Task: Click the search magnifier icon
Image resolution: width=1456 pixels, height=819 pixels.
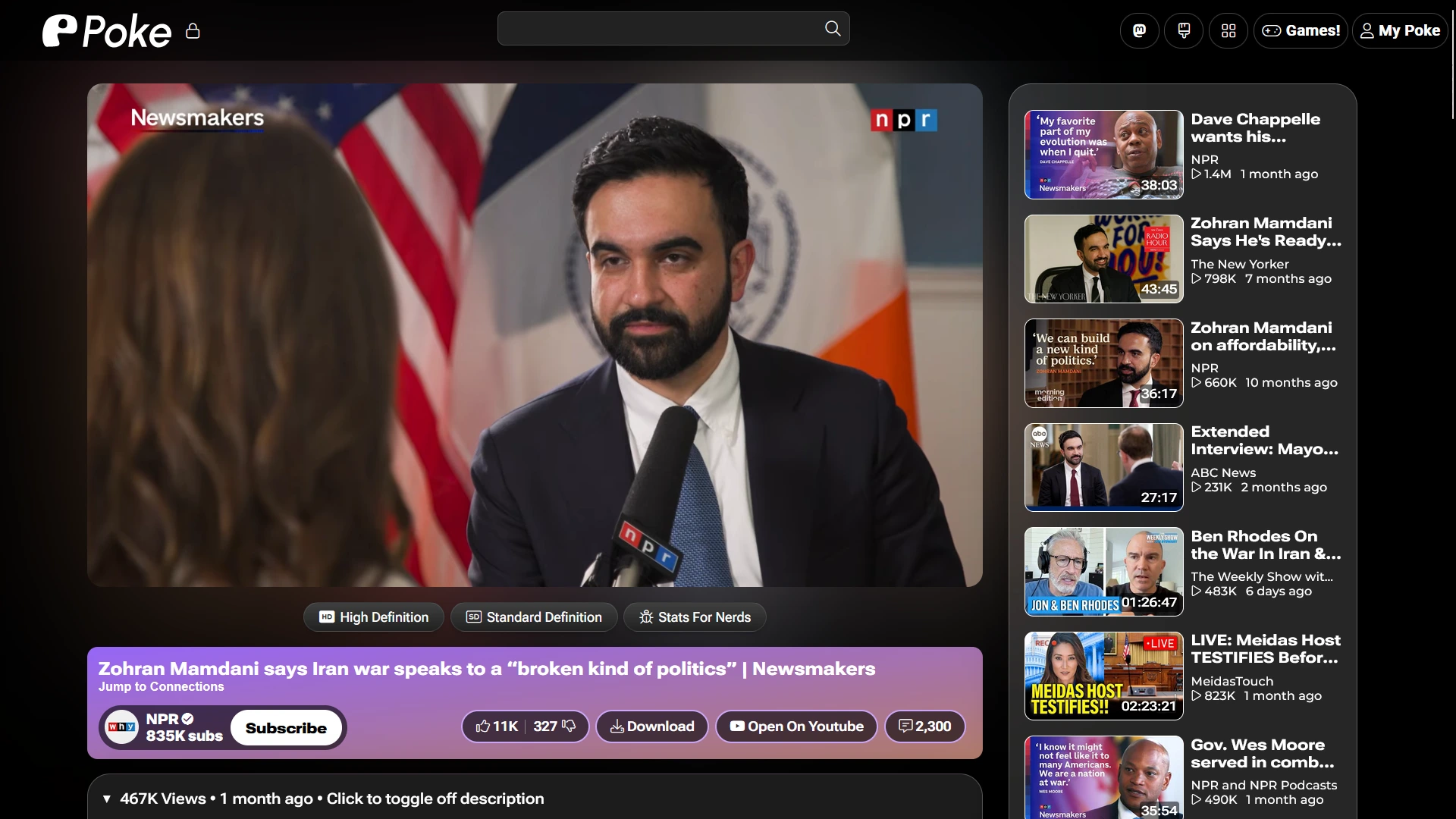Action: coord(833,29)
